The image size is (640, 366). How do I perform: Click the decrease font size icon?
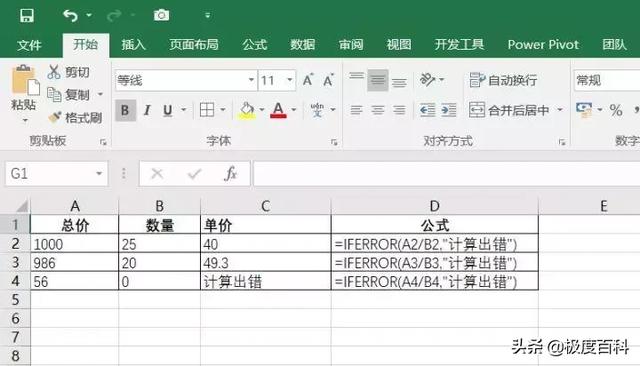(x=328, y=80)
